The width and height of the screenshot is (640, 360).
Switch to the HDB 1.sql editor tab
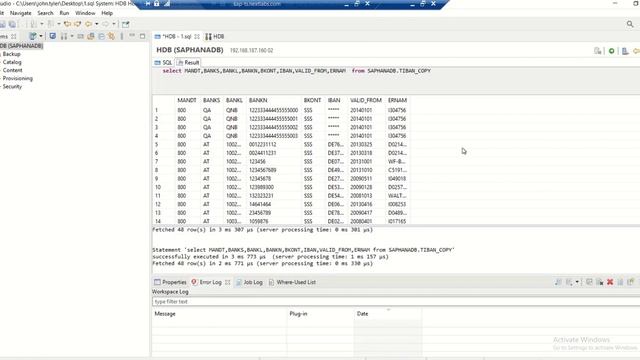click(x=177, y=36)
